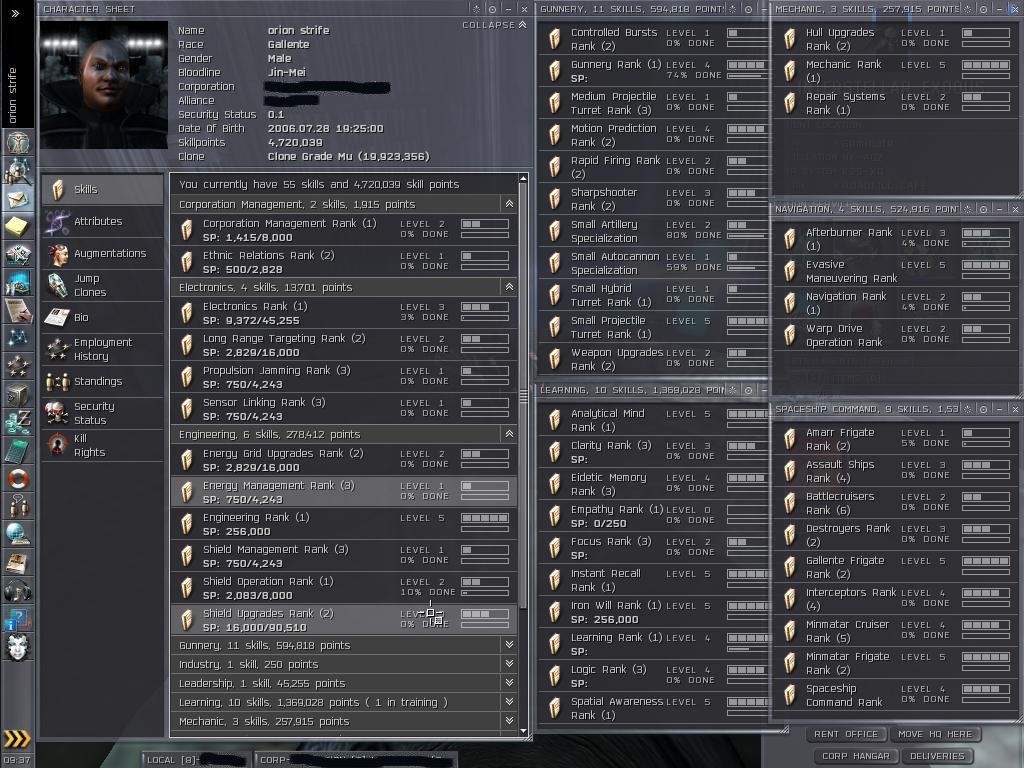The image size is (1024, 768).
Task: Open the star Map constellation icon
Action: click(18, 338)
